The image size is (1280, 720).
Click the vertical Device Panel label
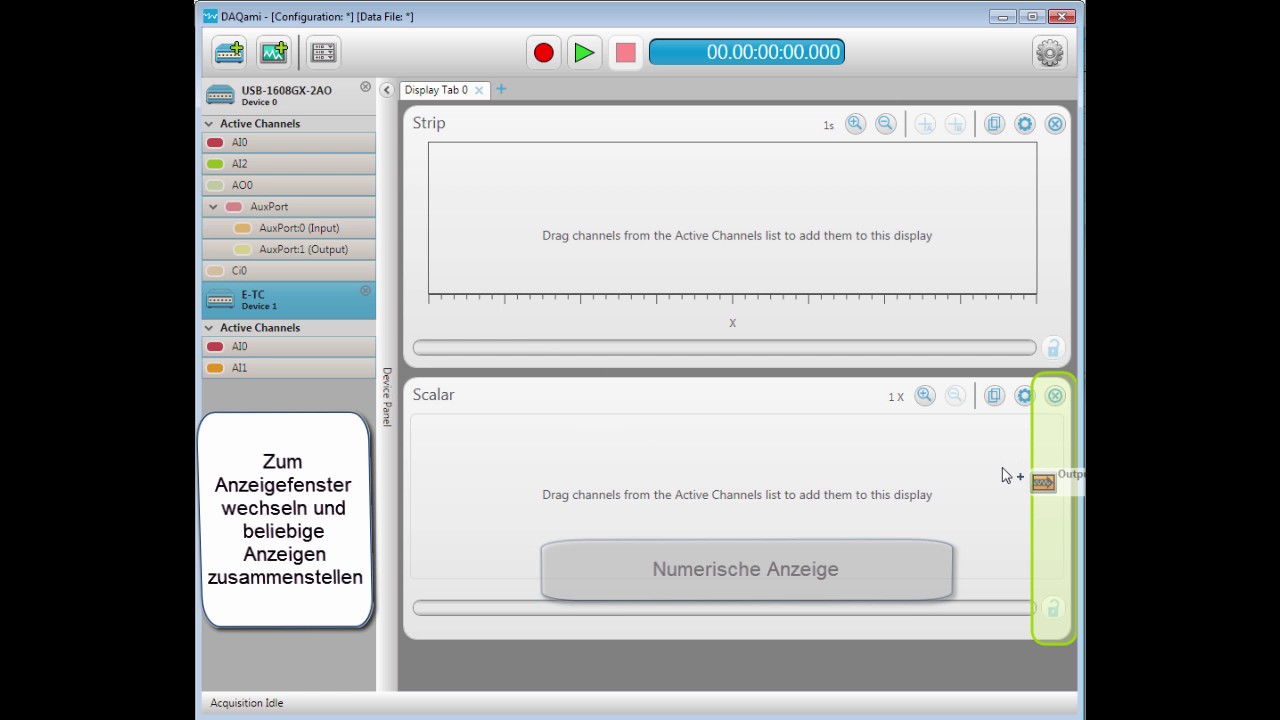(x=387, y=397)
